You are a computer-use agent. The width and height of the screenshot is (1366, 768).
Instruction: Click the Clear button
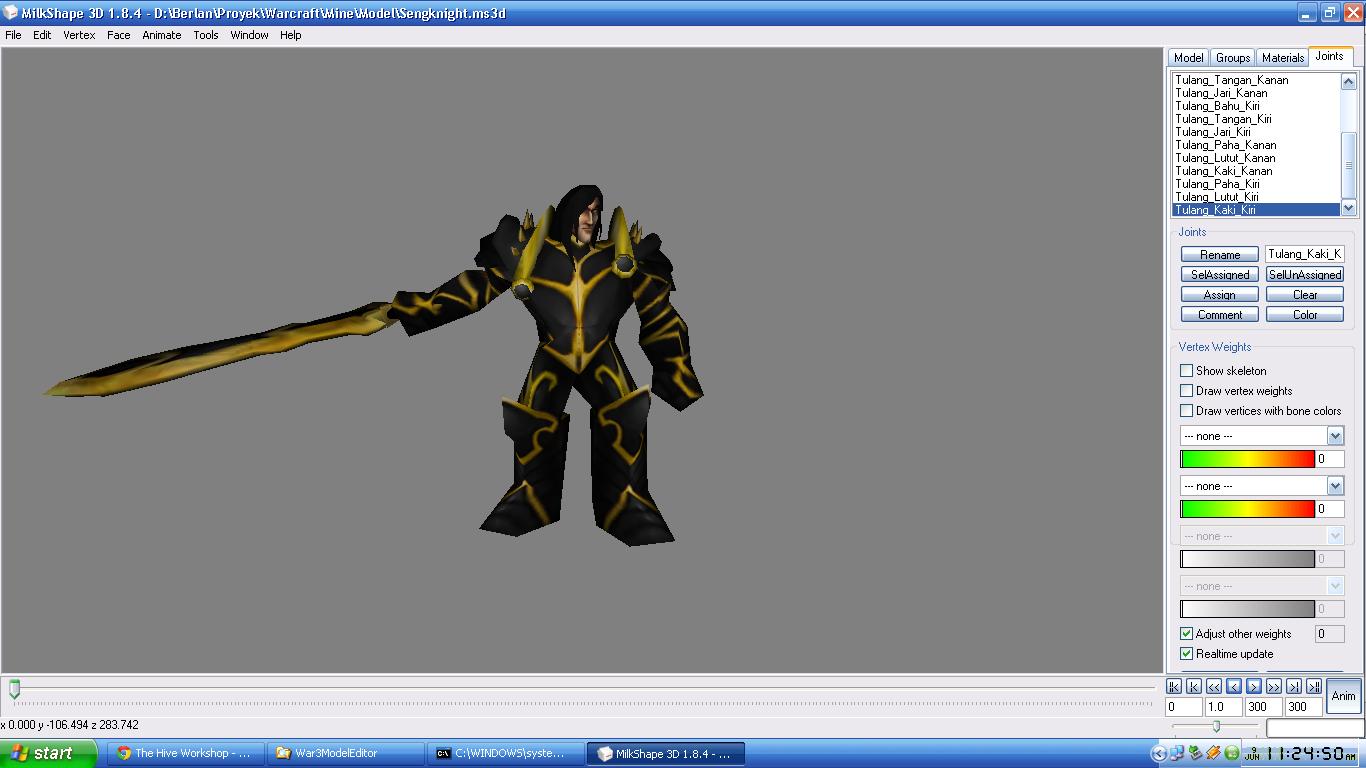click(x=1305, y=295)
